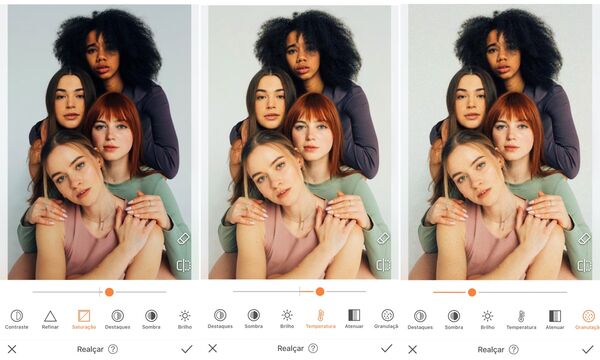Tap eraser icon on the Saturação screen photo
Viewport: 600px width, 360px height.
click(184, 239)
